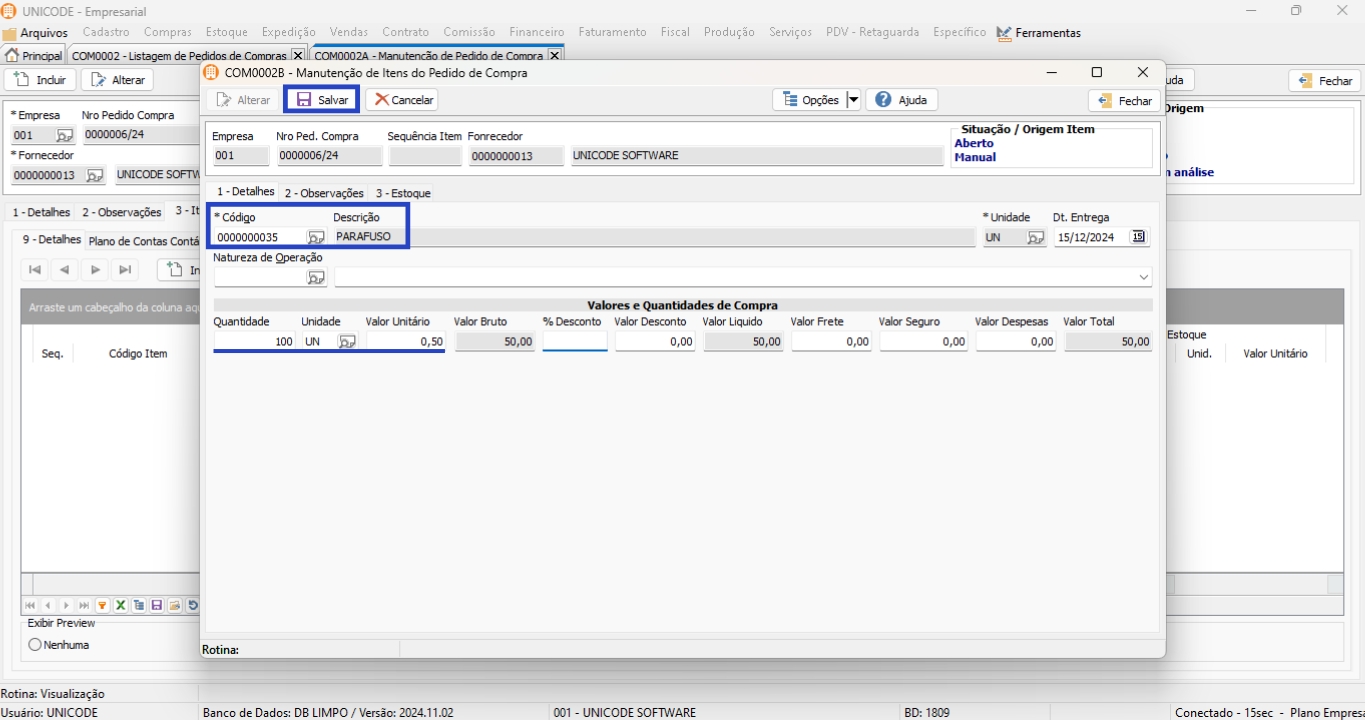The width and height of the screenshot is (1365, 720).
Task: Open calendar picker for Dt. Entrega
Action: click(x=1138, y=238)
